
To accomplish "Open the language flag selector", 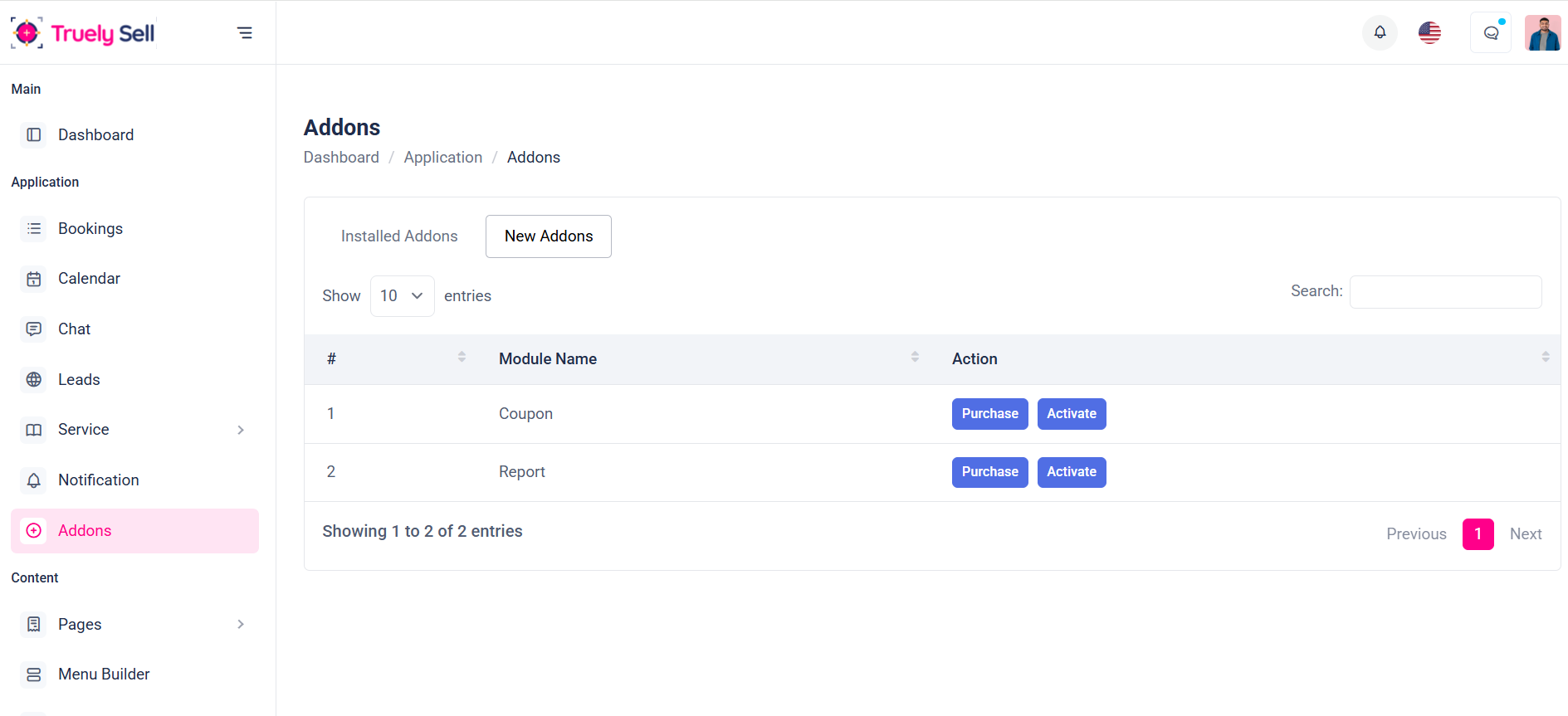I will (x=1429, y=32).
